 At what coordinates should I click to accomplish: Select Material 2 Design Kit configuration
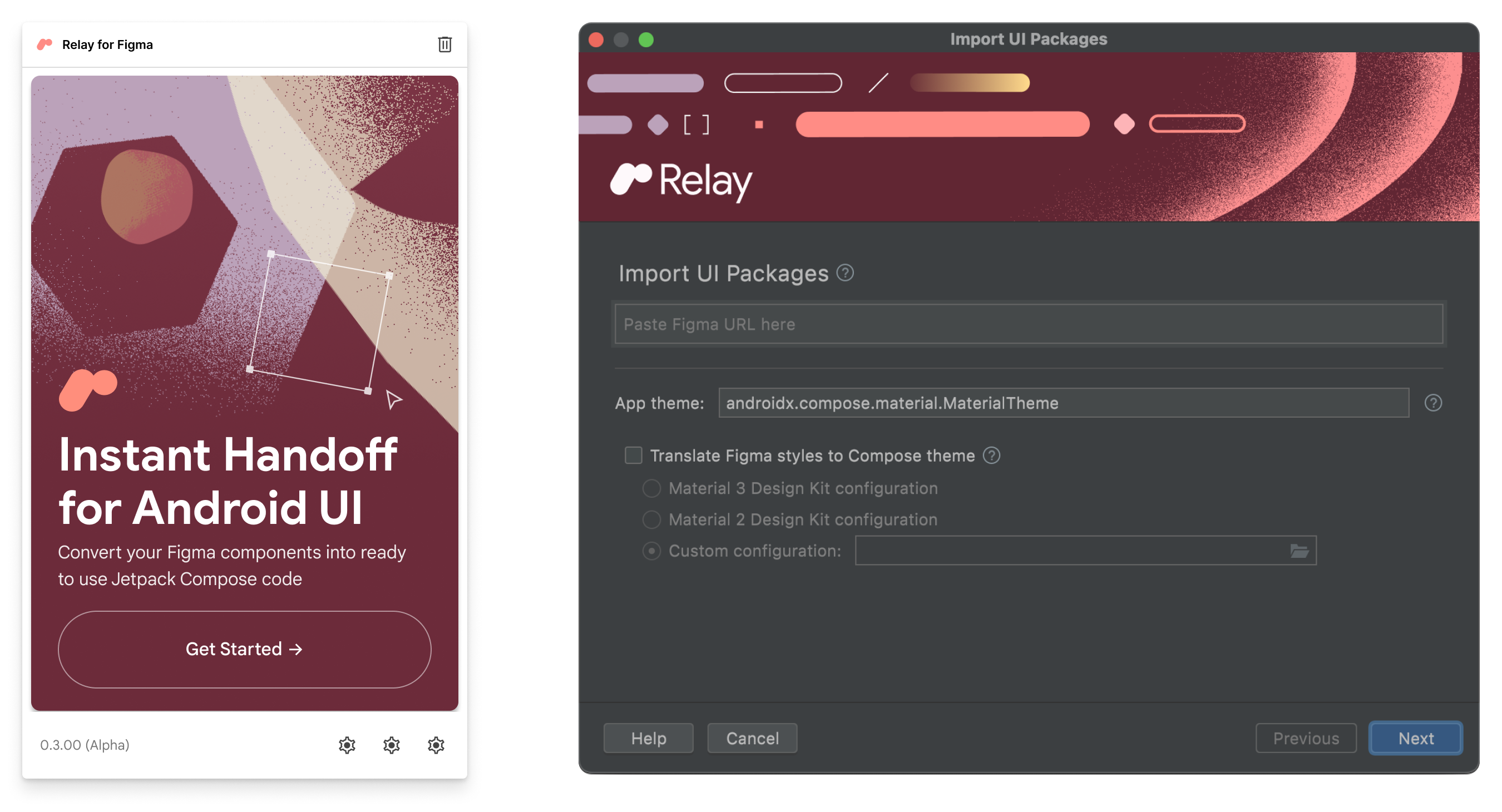pyautogui.click(x=651, y=518)
